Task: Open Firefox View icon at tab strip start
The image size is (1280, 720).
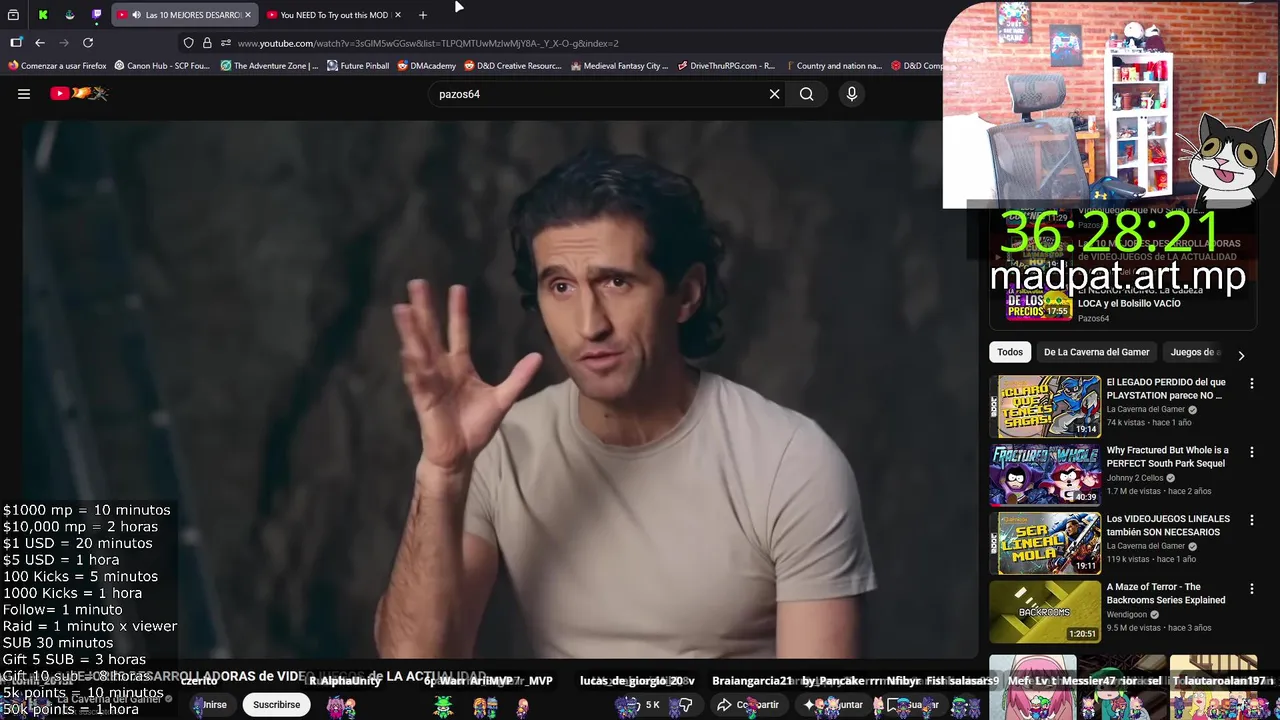Action: pos(14,15)
